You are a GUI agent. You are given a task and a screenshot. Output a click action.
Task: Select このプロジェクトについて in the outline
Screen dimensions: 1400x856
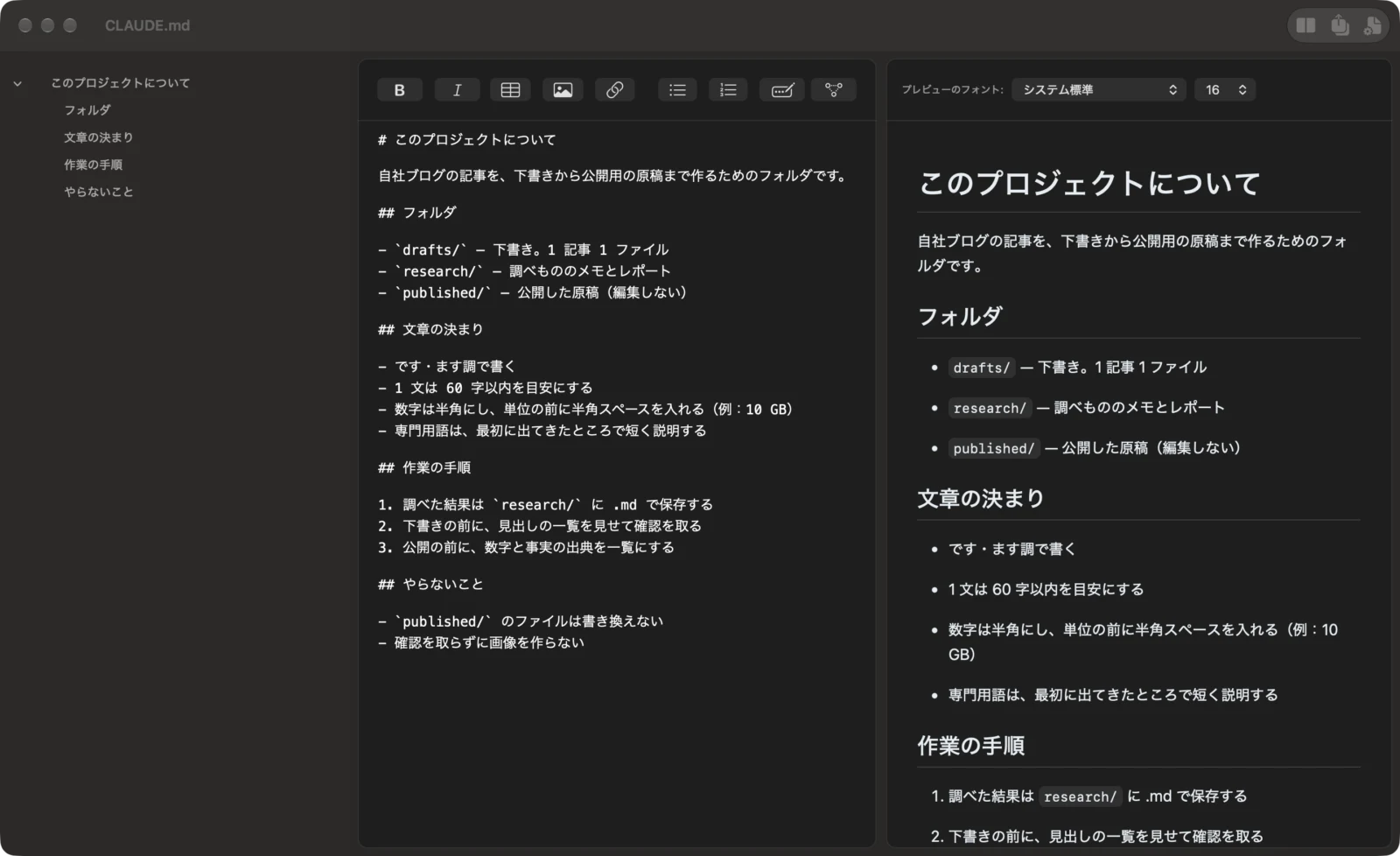click(120, 83)
